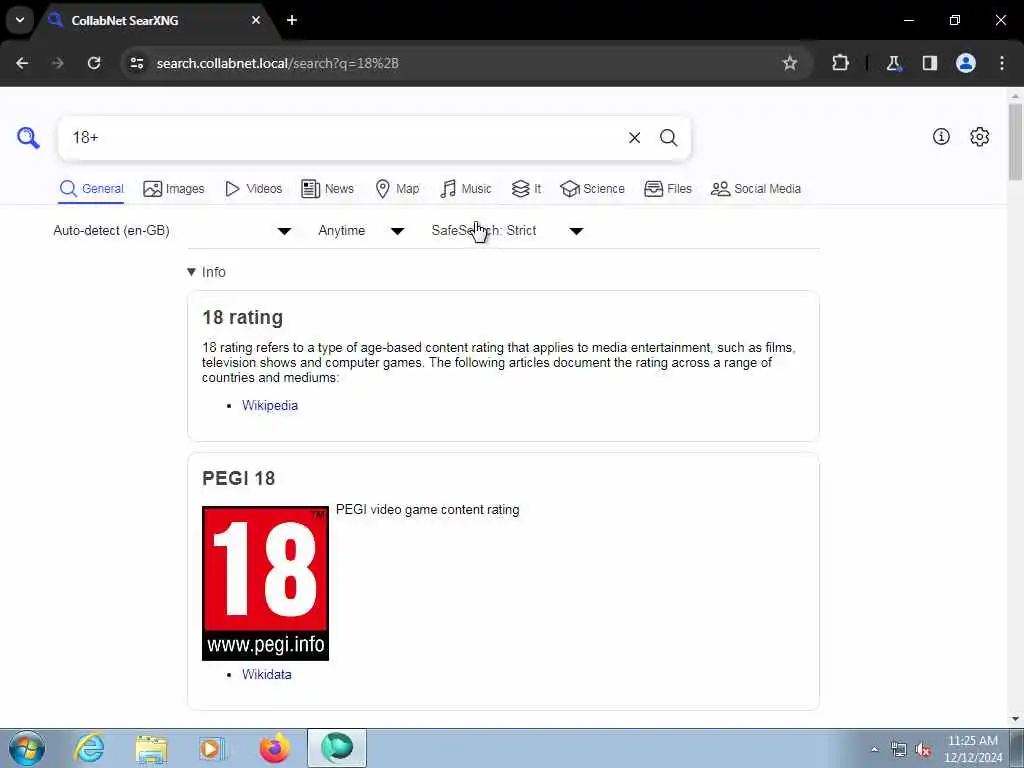
Task: Toggle the browser side panel
Action: tap(929, 63)
